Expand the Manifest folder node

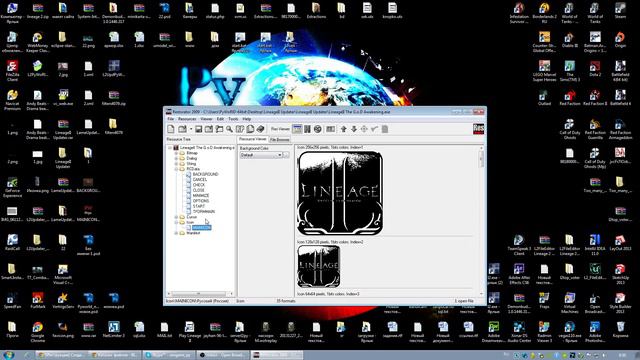point(176,233)
